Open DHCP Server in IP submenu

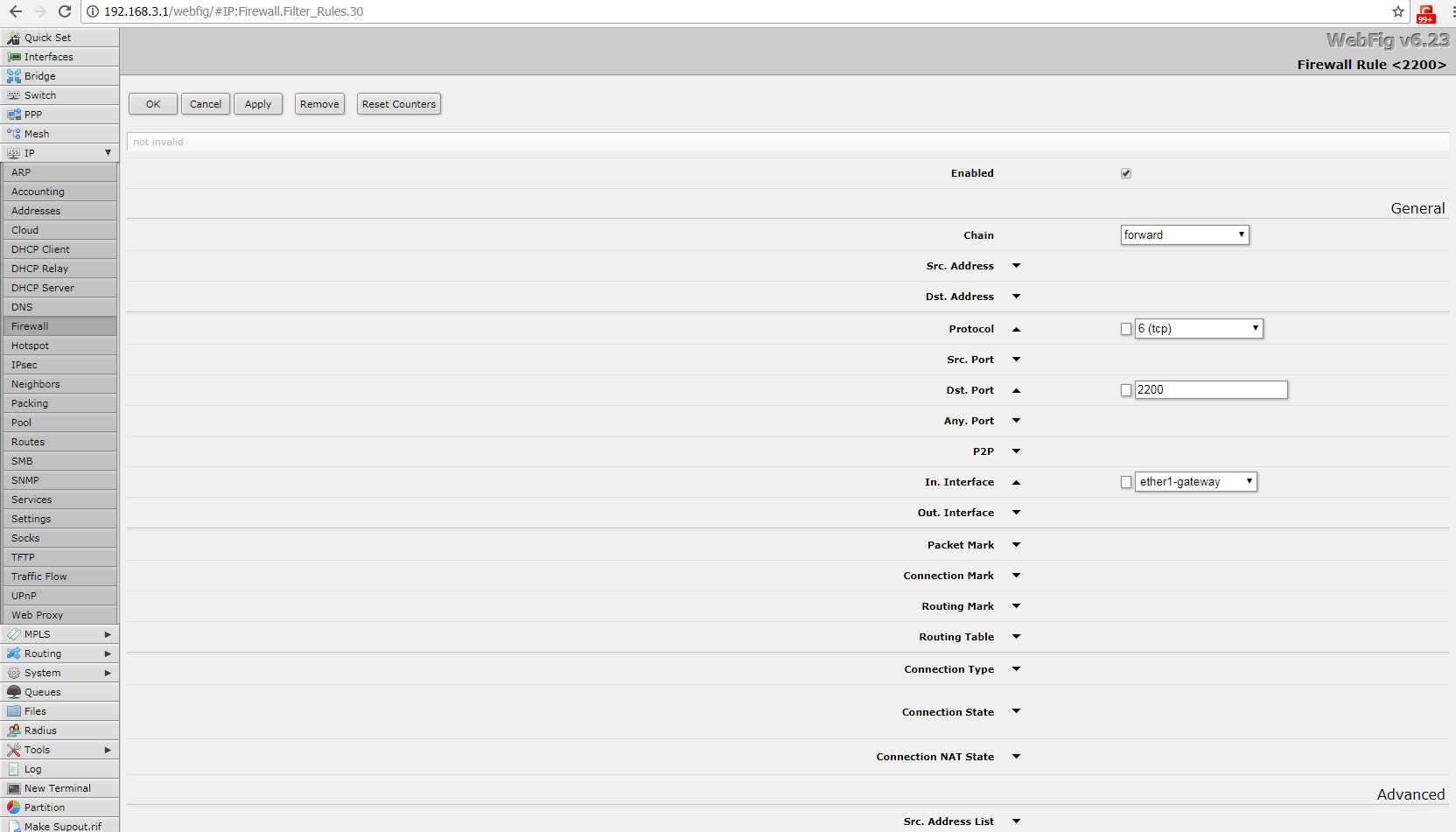(x=59, y=288)
